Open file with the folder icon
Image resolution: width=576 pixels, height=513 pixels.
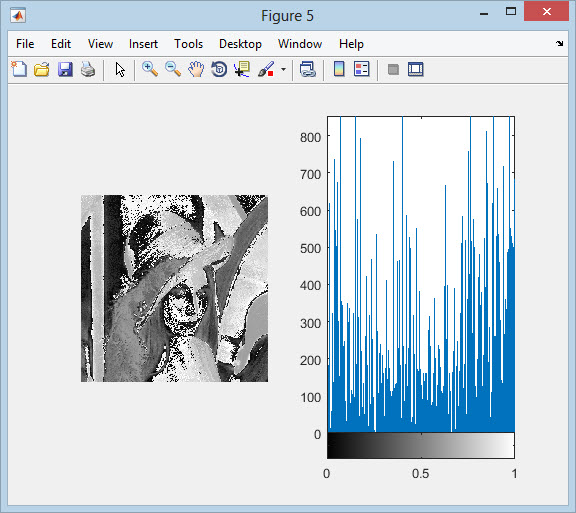[x=42, y=69]
